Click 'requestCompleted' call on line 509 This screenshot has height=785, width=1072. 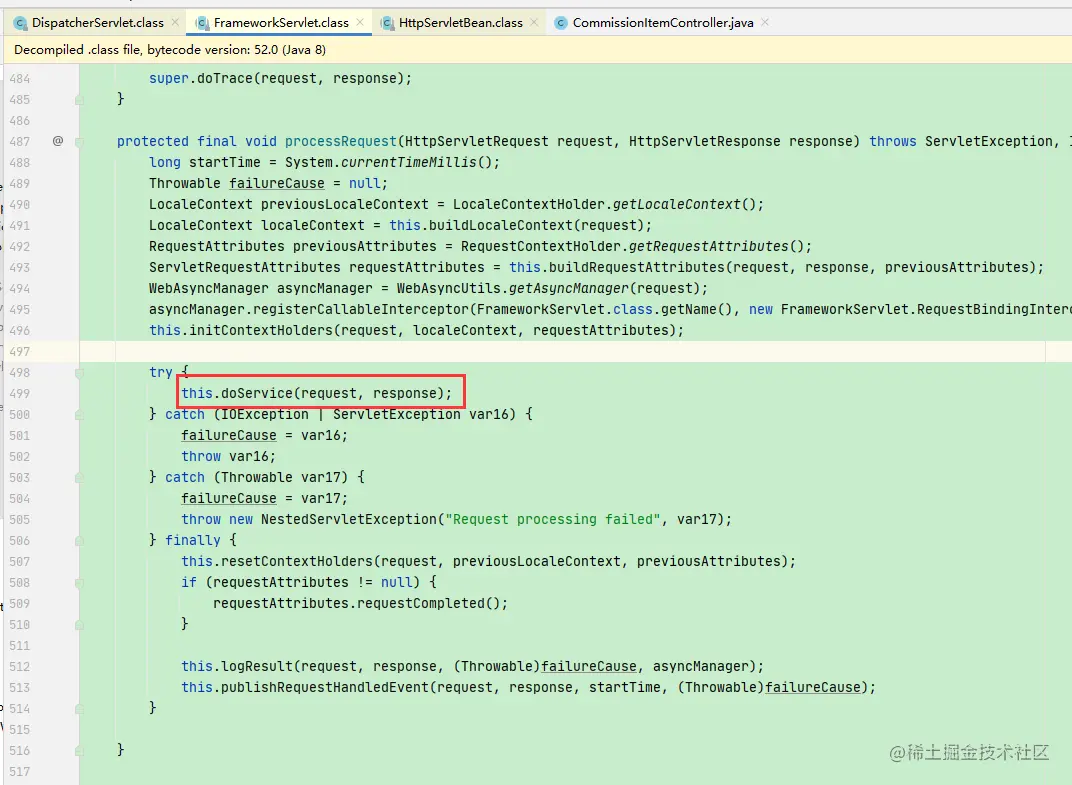pyautogui.click(x=420, y=604)
